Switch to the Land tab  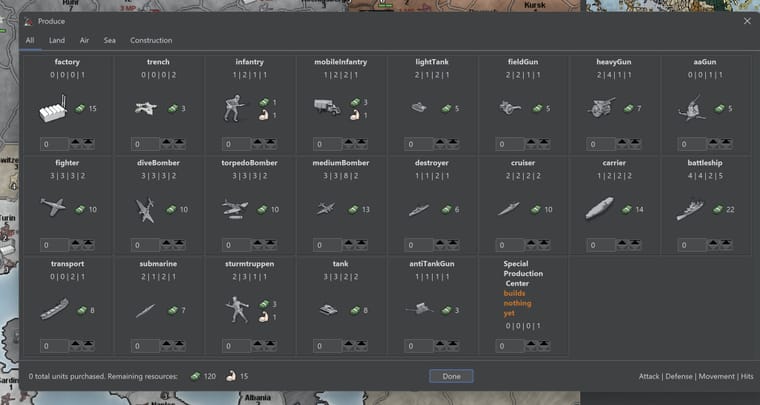(x=57, y=41)
